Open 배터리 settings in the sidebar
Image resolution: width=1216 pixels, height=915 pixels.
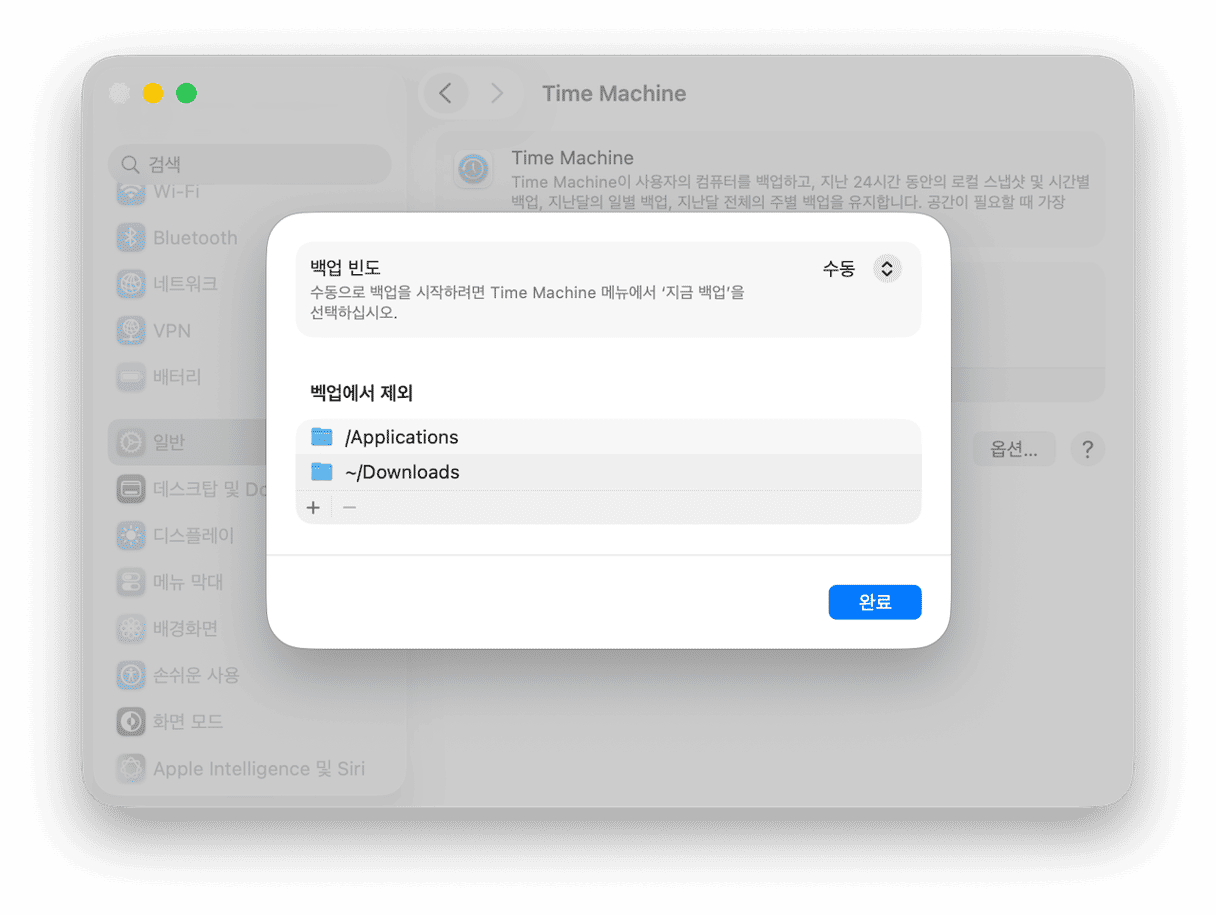coord(250,377)
